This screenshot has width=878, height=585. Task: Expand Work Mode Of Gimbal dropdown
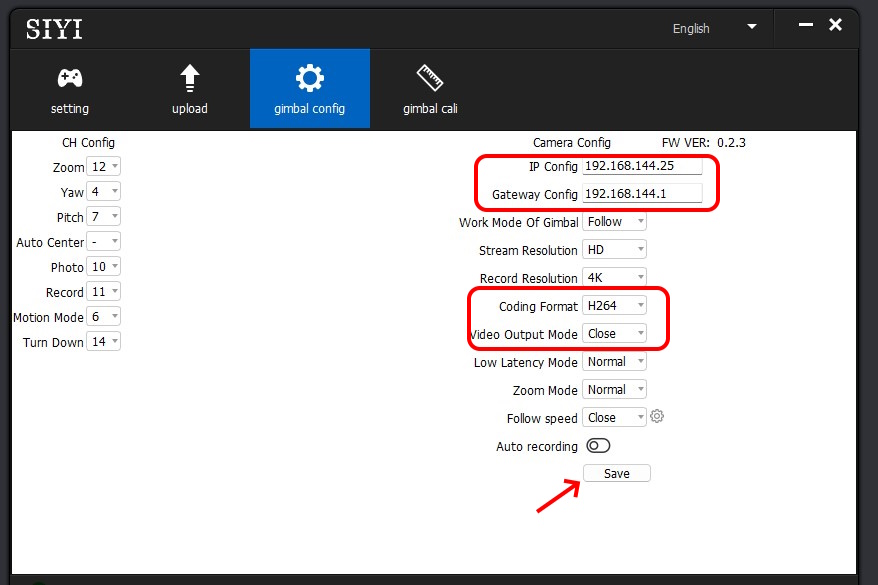pos(615,222)
